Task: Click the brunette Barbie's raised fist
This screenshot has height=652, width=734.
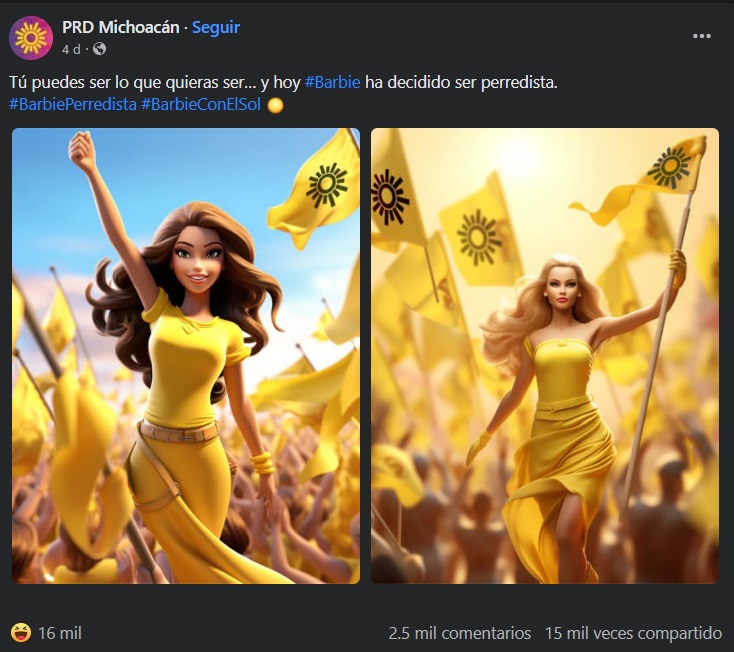Action: pos(81,151)
